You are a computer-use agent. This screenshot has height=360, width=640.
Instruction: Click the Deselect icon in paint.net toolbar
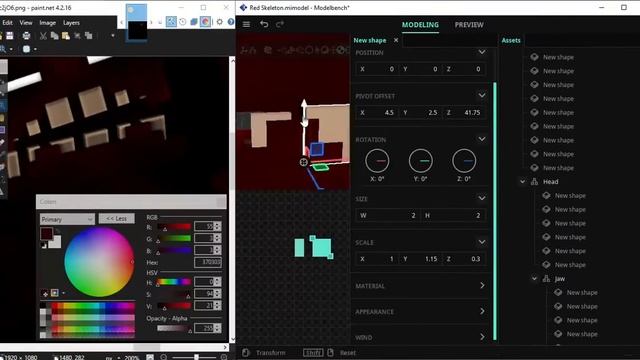click(88, 36)
